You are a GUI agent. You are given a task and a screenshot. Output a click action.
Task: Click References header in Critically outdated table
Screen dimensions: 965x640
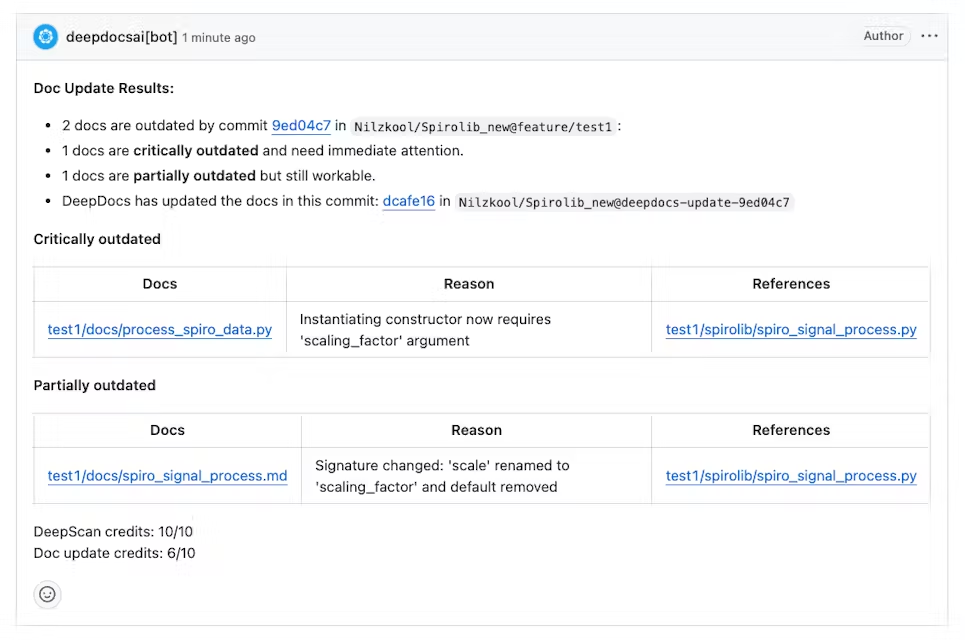click(x=791, y=284)
